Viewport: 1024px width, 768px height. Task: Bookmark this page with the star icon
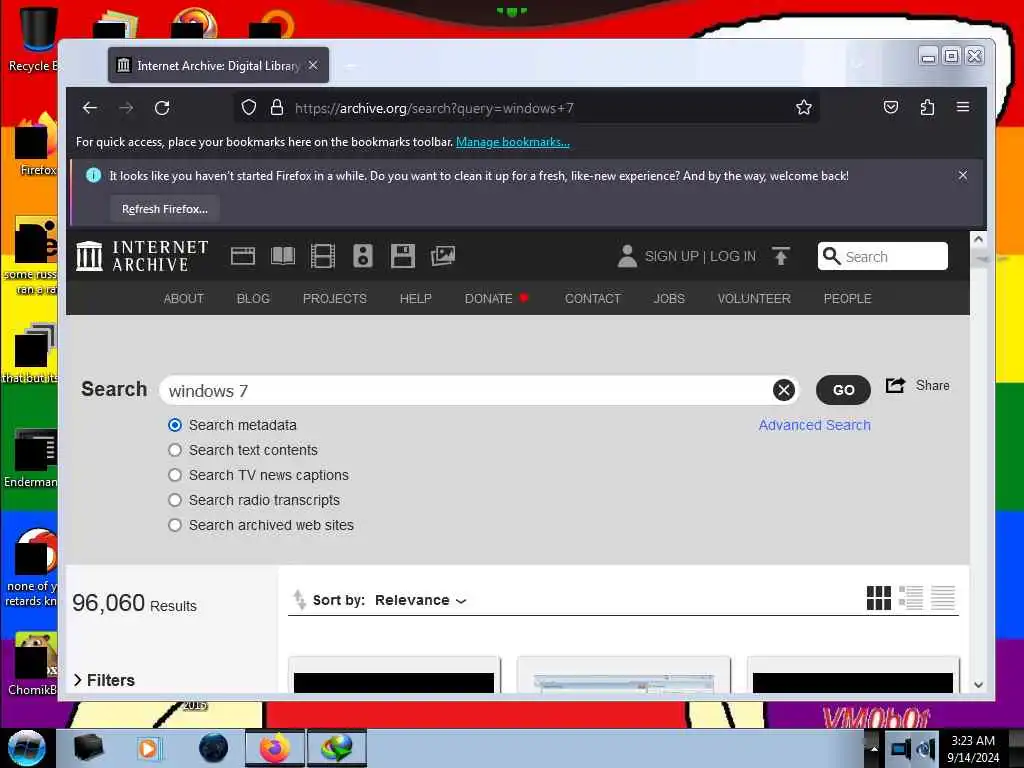pos(804,107)
